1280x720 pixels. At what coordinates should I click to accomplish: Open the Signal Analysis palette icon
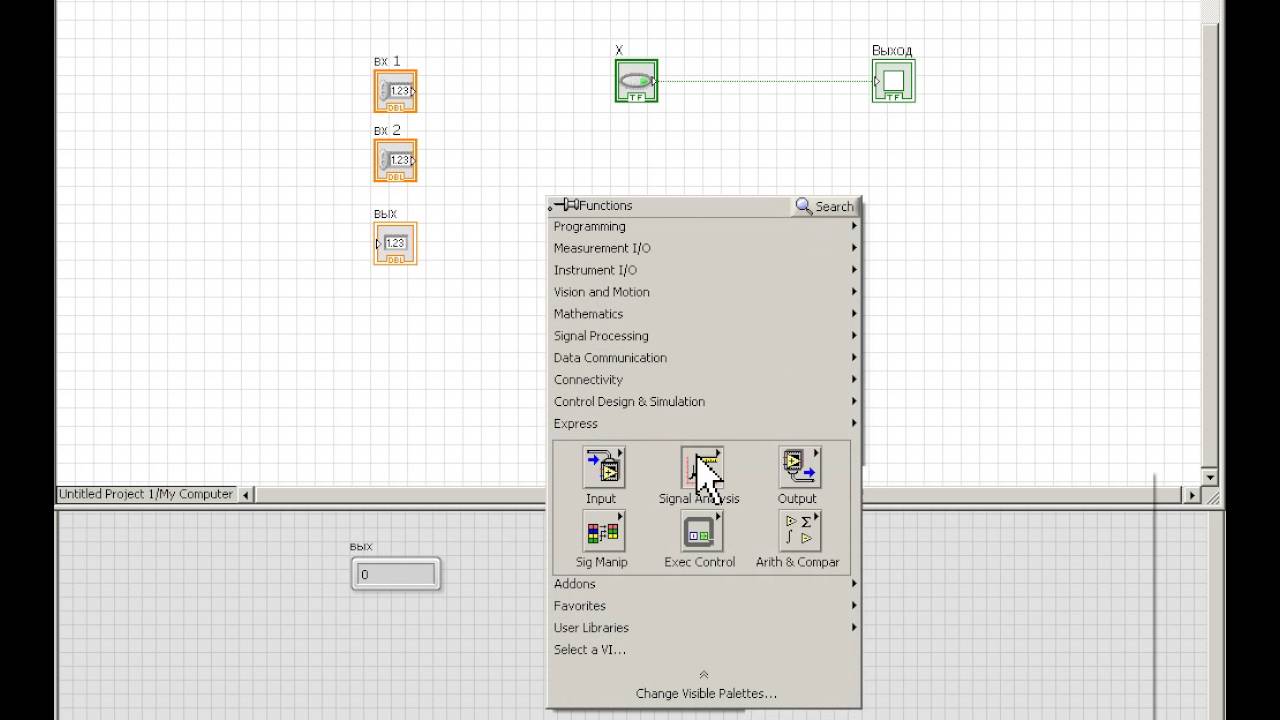point(701,467)
